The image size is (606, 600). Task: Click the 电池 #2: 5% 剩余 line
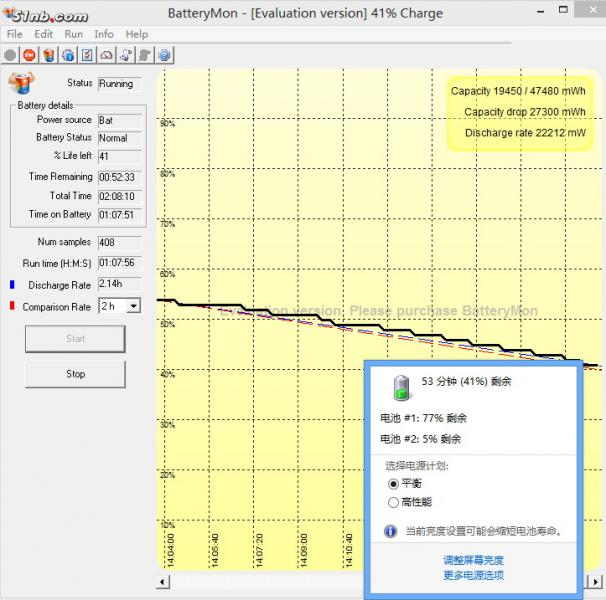coord(420,439)
